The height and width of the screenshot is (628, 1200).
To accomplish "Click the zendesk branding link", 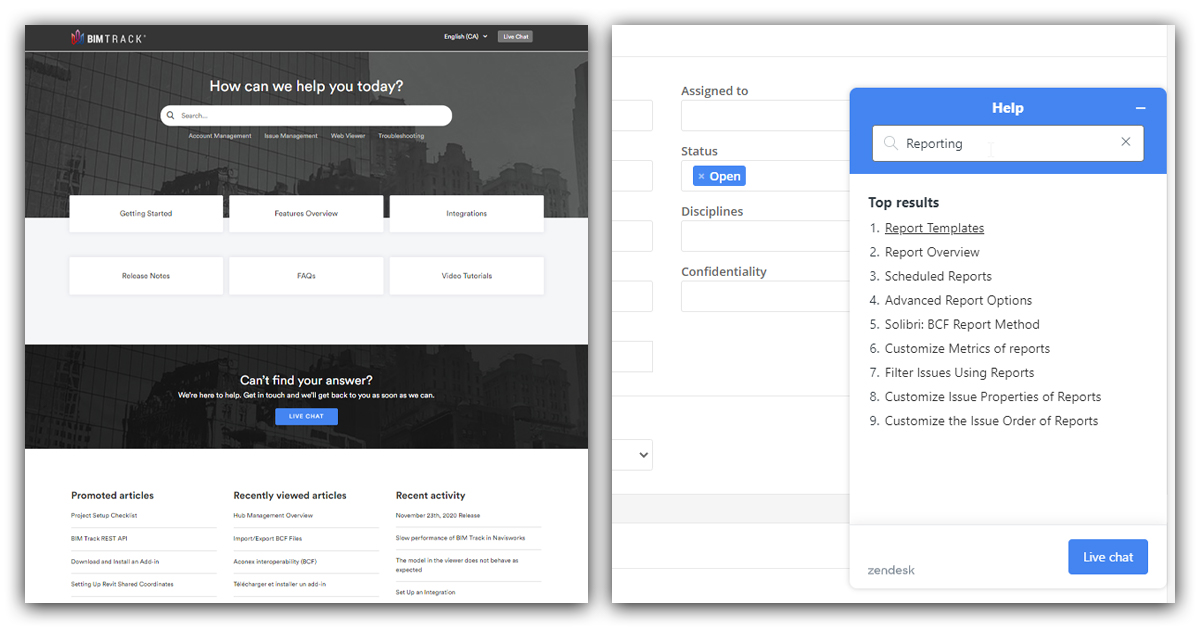I will (891, 570).
